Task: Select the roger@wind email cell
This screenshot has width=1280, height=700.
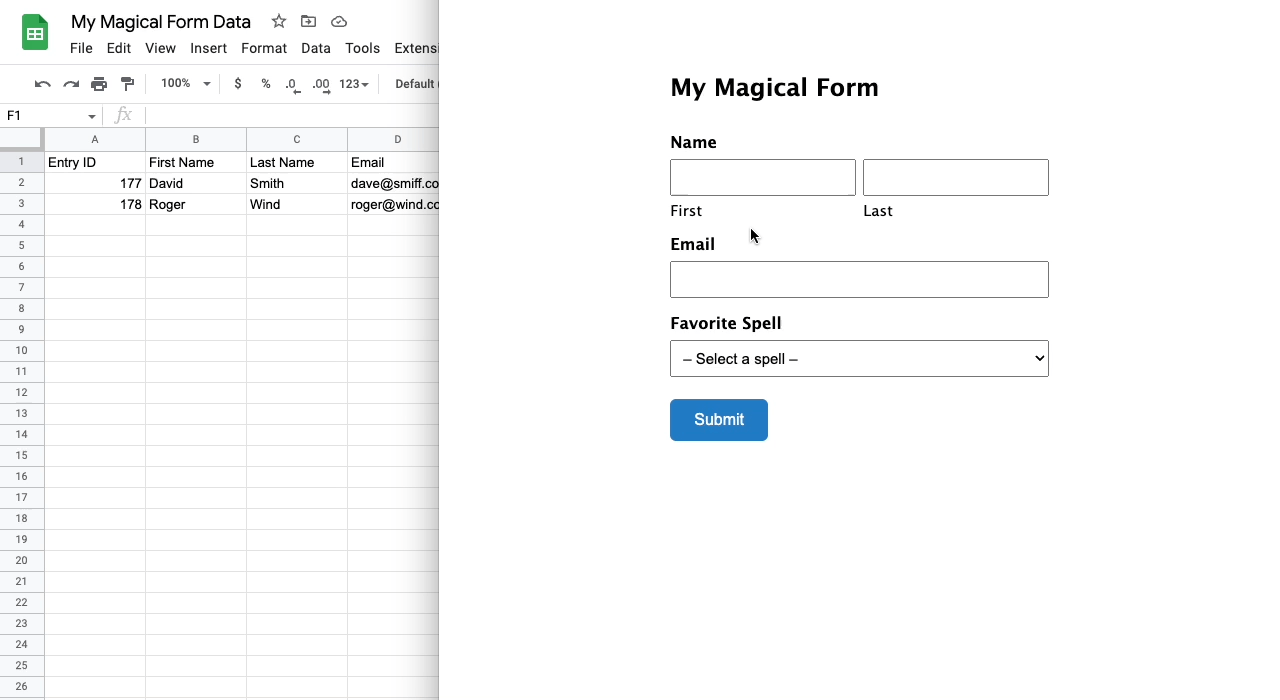Action: [394, 204]
